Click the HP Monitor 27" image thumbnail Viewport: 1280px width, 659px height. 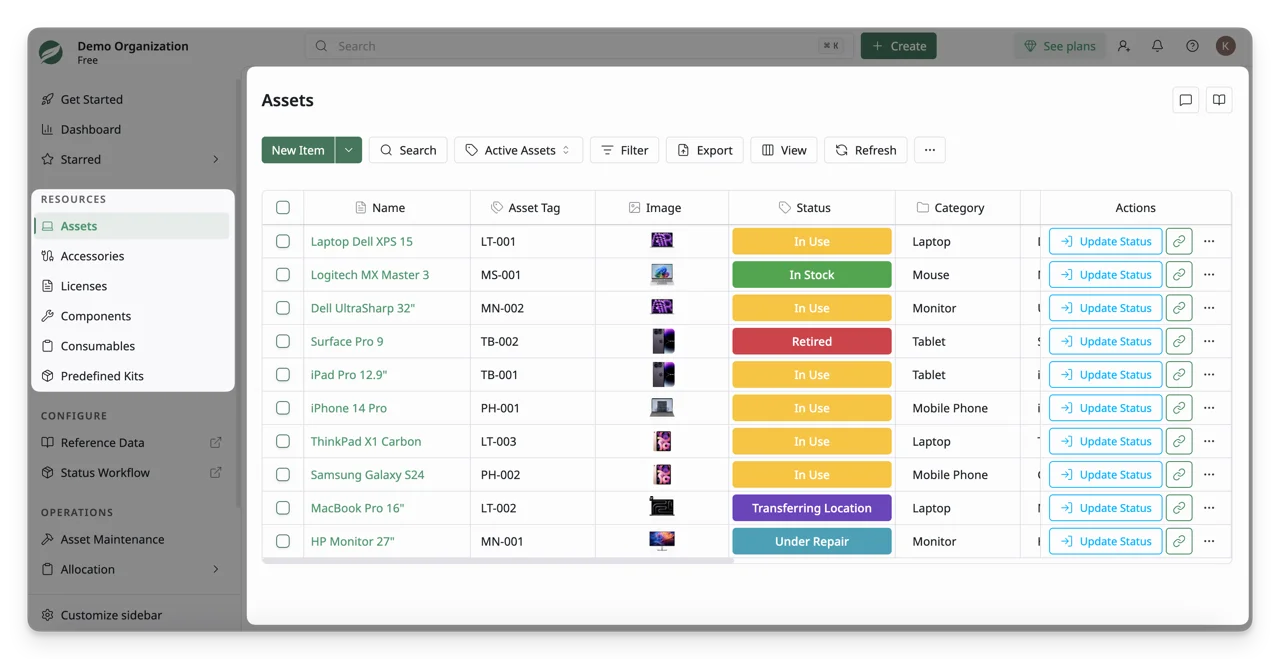[x=662, y=541]
